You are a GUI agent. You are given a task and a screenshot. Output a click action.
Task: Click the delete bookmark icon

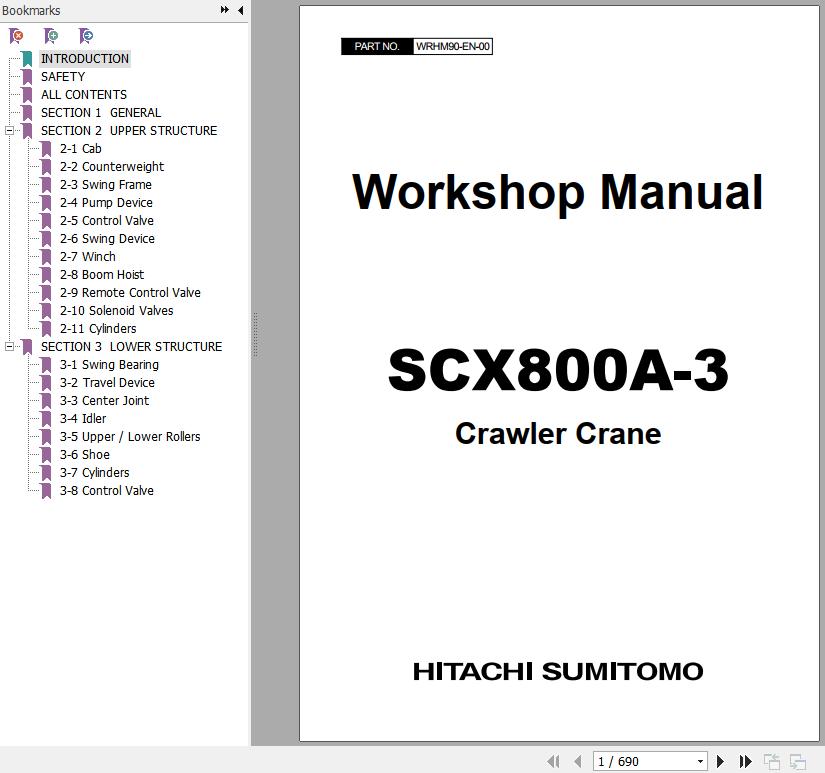(16, 36)
